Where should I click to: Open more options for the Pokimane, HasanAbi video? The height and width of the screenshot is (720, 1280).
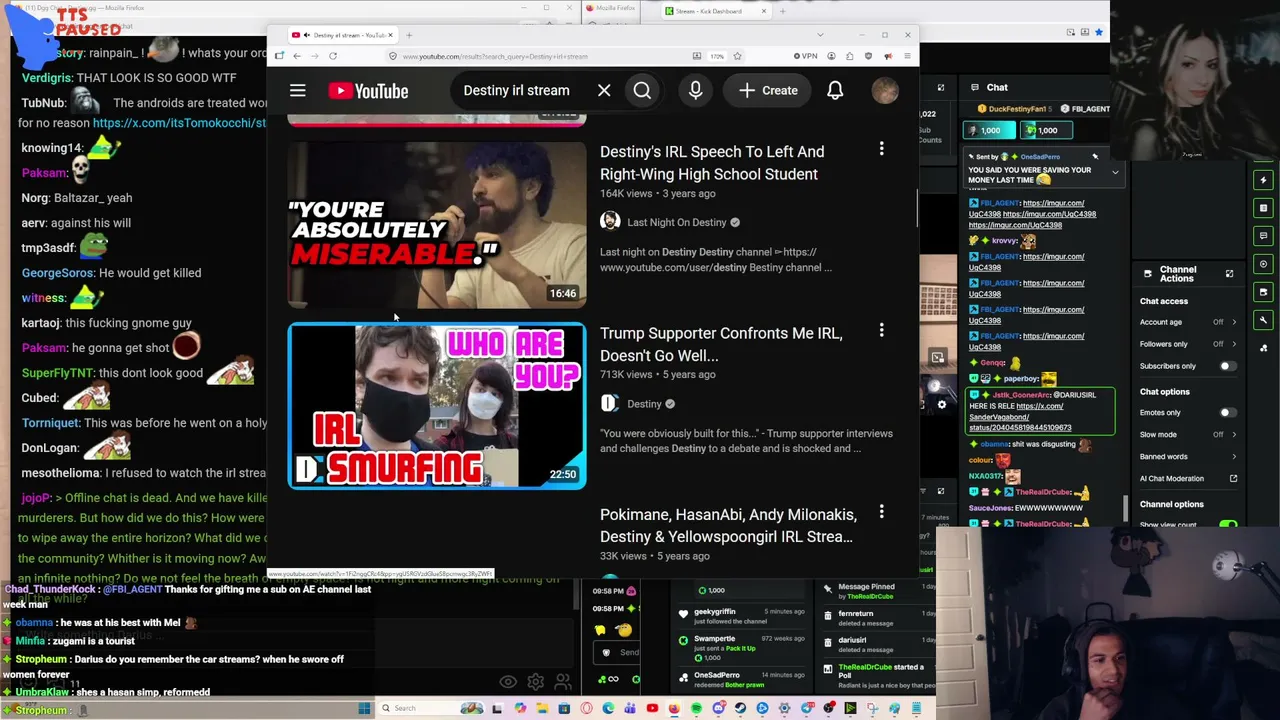coord(881,512)
